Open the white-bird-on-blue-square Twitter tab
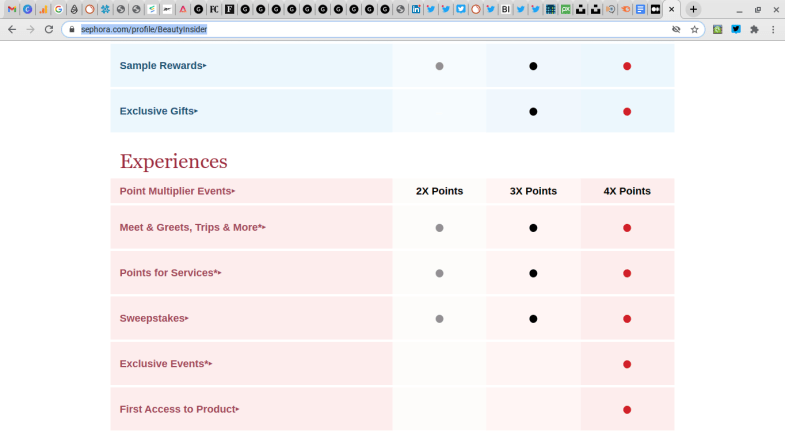This screenshot has height=442, width=785. point(461,9)
